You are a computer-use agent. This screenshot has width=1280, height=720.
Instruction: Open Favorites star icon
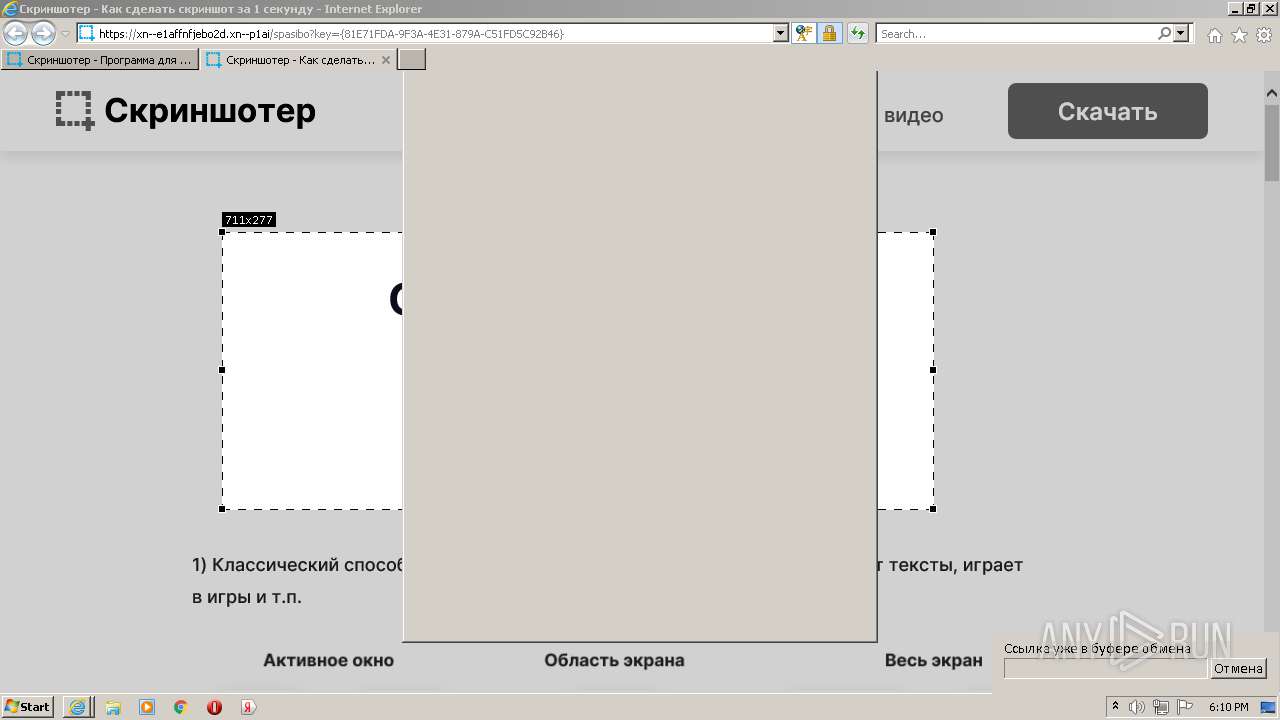coord(1239,35)
